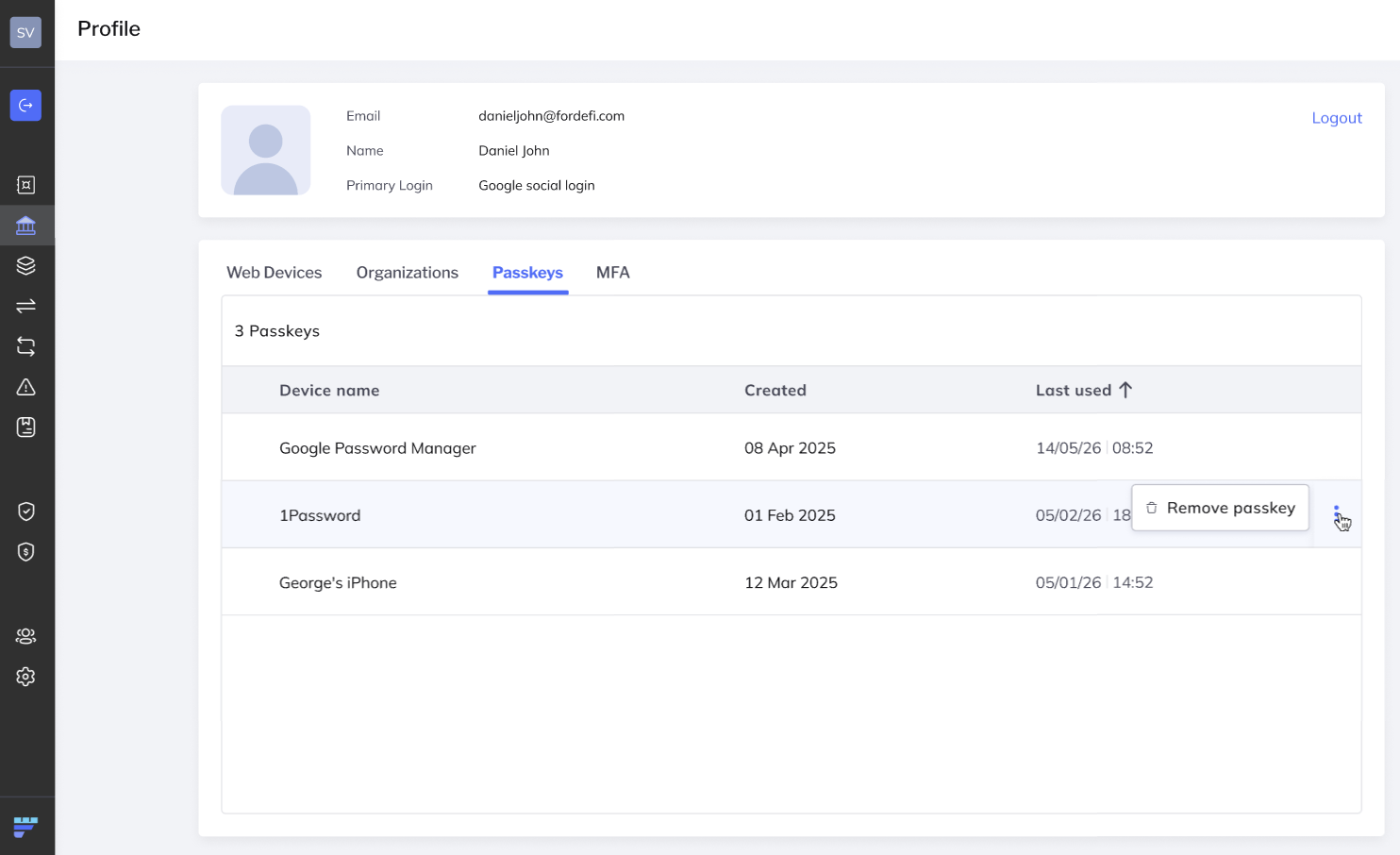The height and width of the screenshot is (855, 1400).
Task: Click the 08 Apr 2025 created date
Action: pyautogui.click(x=790, y=448)
